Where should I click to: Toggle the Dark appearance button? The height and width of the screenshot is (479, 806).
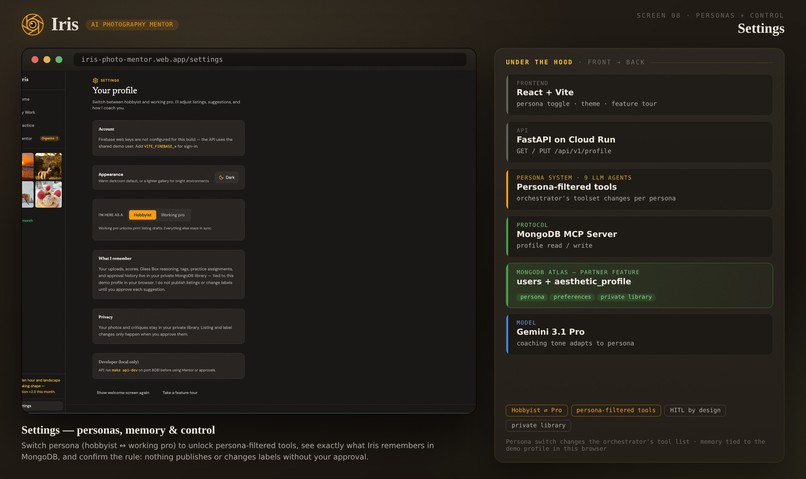[x=227, y=177]
